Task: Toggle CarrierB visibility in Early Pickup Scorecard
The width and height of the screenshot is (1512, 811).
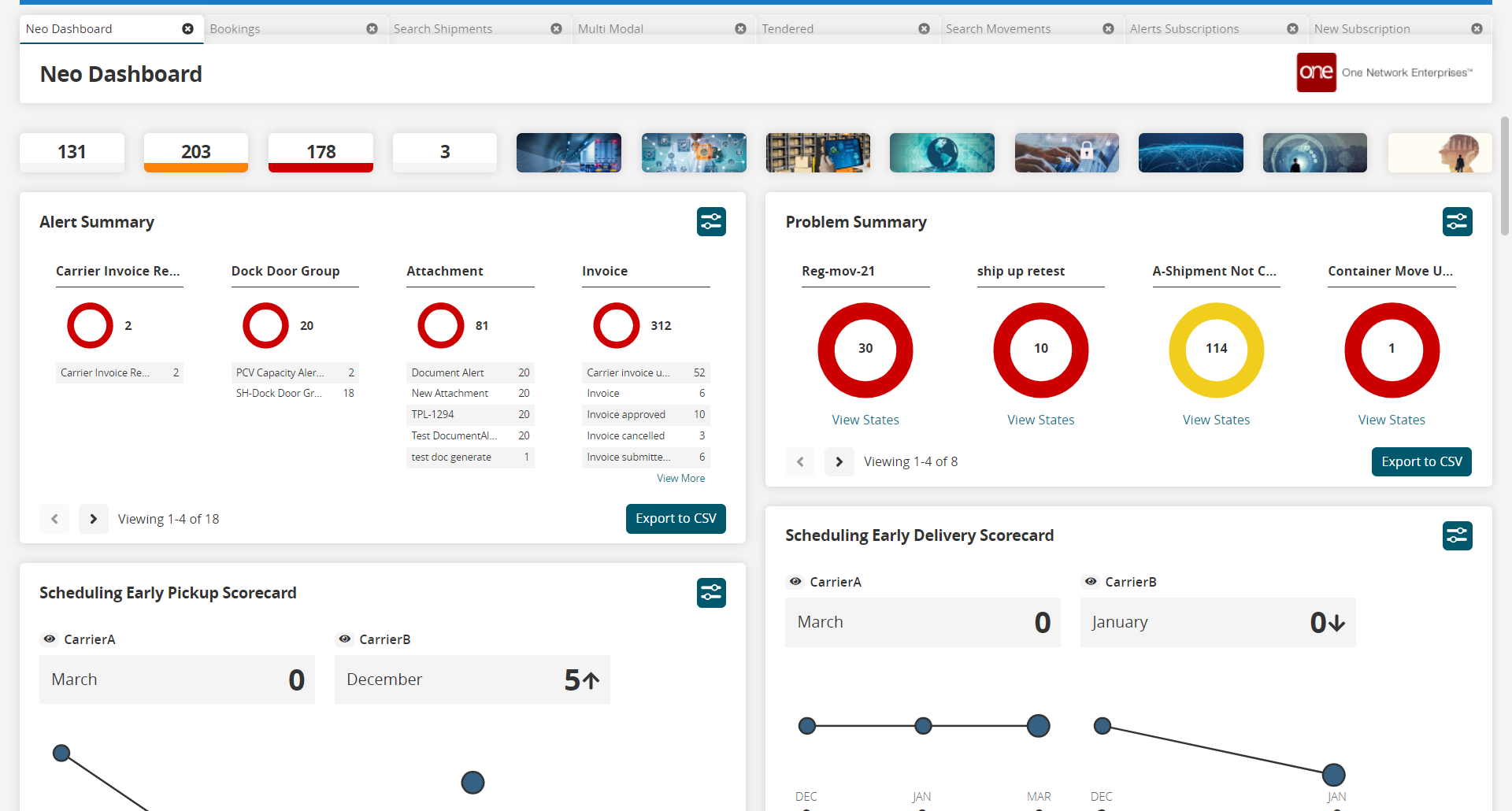Action: click(x=345, y=639)
